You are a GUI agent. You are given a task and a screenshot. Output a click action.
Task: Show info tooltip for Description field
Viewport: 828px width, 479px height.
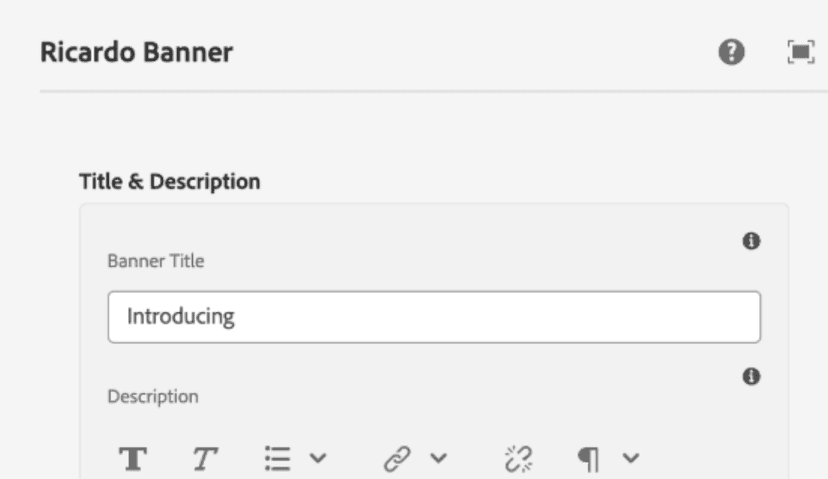pyautogui.click(x=751, y=377)
